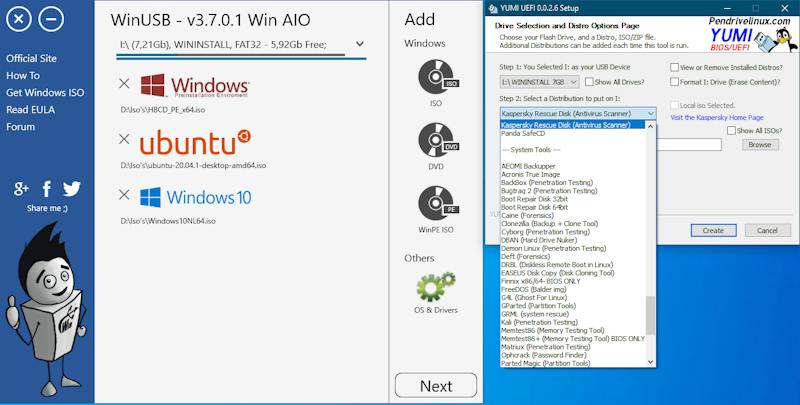Select Parted Magic (Partition Tools)
Viewport: 800px width, 405px height.
click(x=546, y=363)
